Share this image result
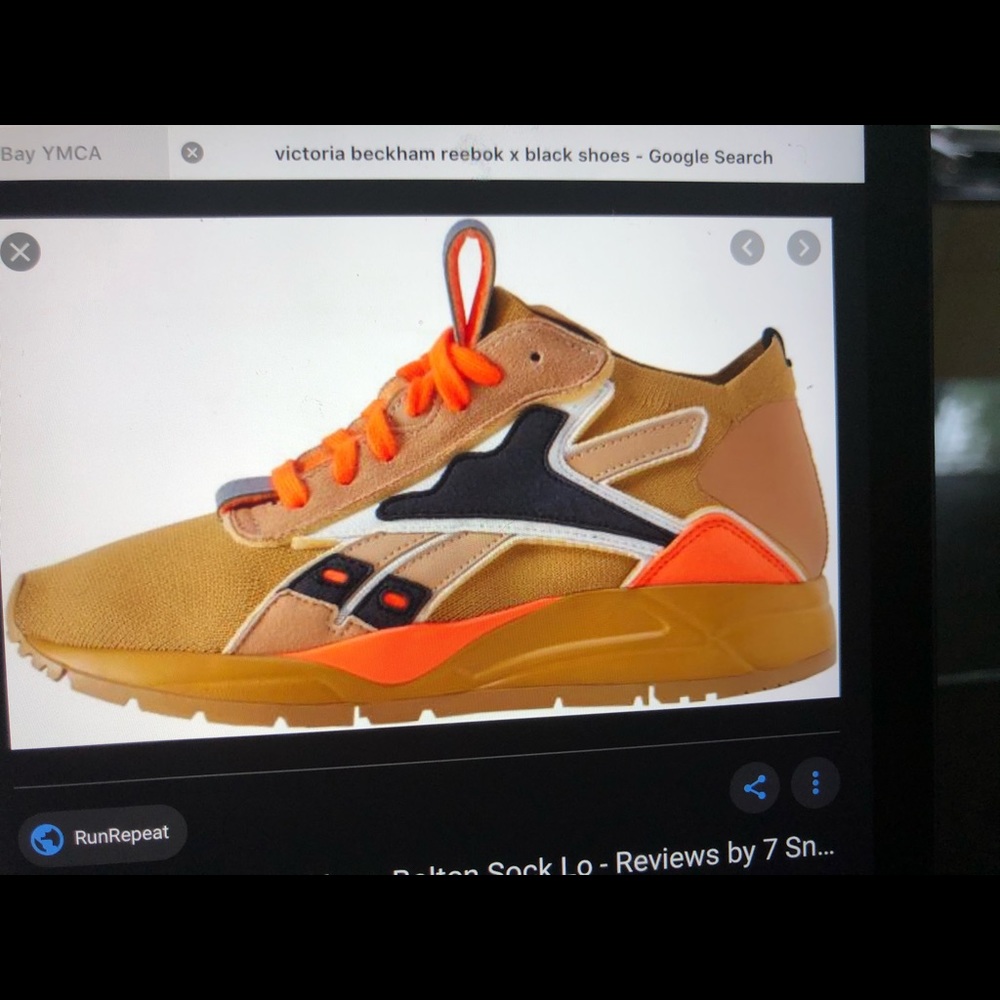The height and width of the screenshot is (1000, 1000). tap(754, 787)
